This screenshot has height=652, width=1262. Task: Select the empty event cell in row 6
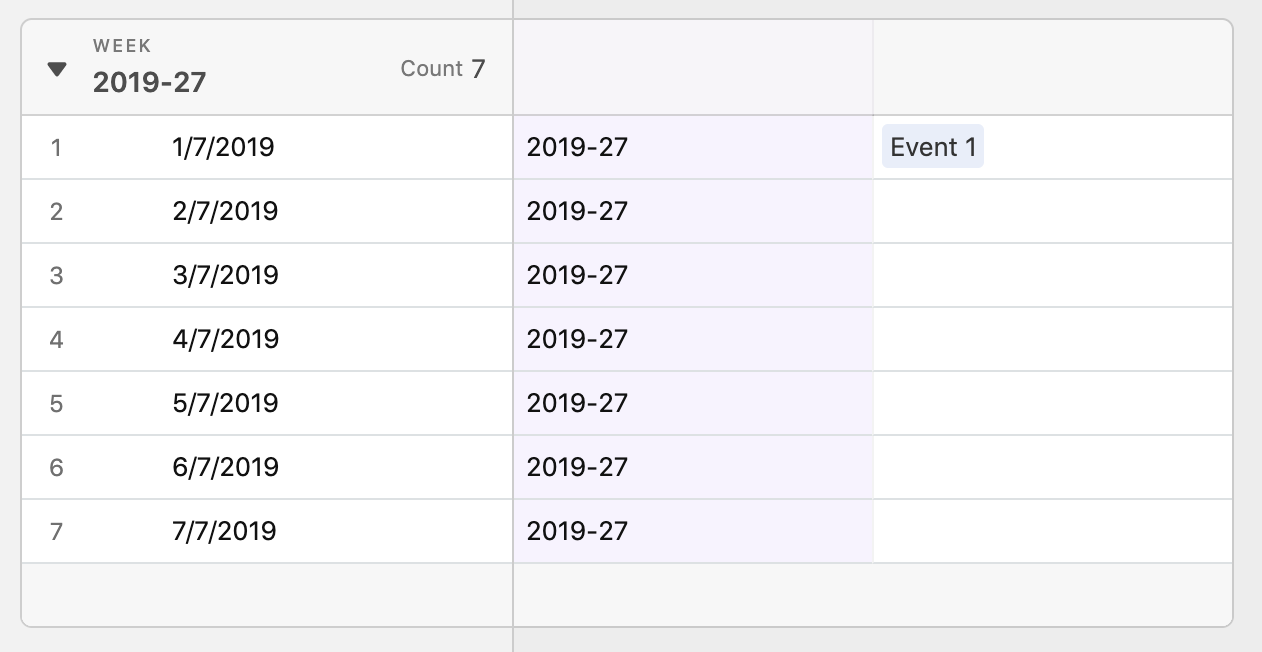click(x=1053, y=467)
